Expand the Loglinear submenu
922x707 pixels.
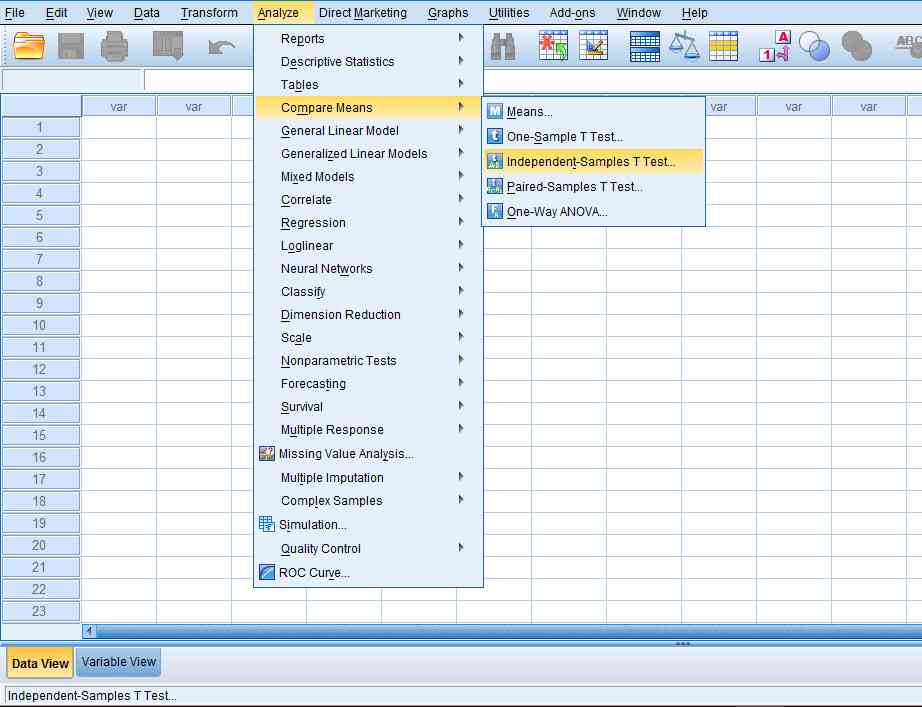click(369, 245)
